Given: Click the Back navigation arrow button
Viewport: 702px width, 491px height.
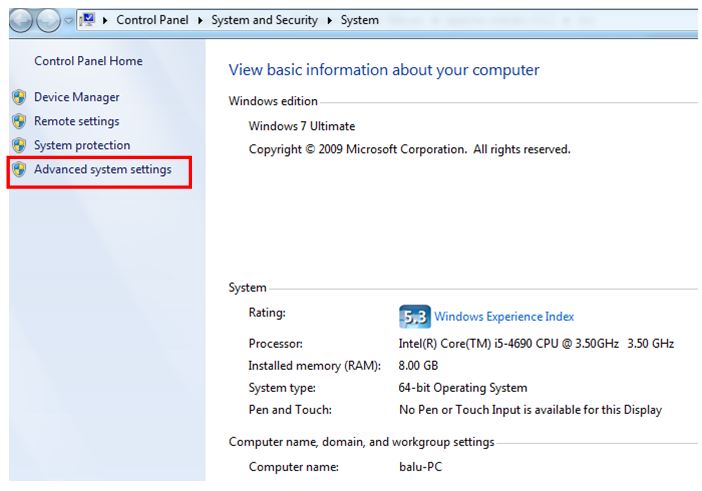Looking at the screenshot, I should pos(21,20).
